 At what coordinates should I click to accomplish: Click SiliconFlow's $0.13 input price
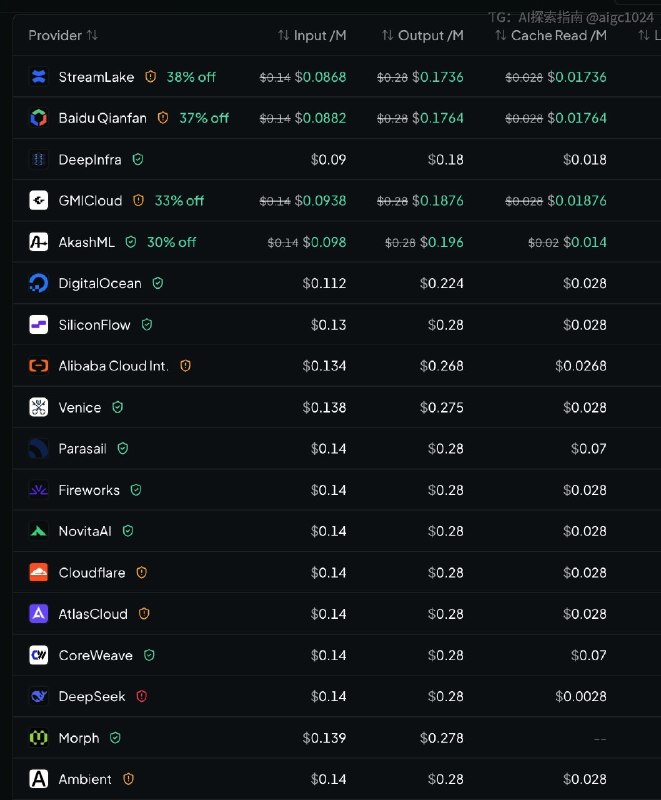click(x=328, y=324)
